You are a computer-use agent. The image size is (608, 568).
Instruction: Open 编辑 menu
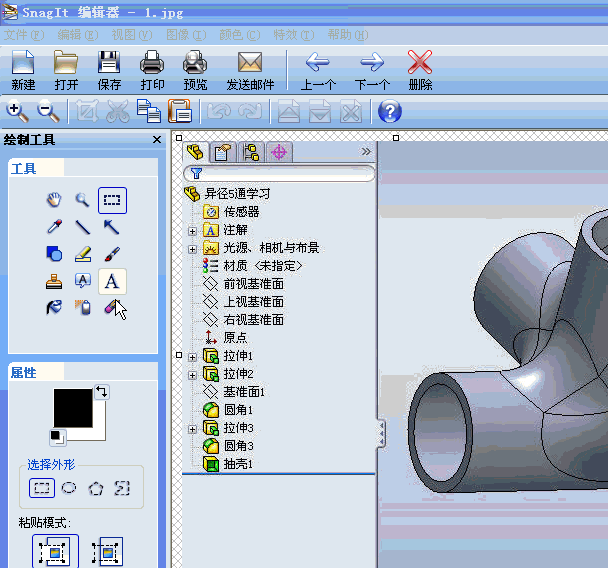pos(78,35)
